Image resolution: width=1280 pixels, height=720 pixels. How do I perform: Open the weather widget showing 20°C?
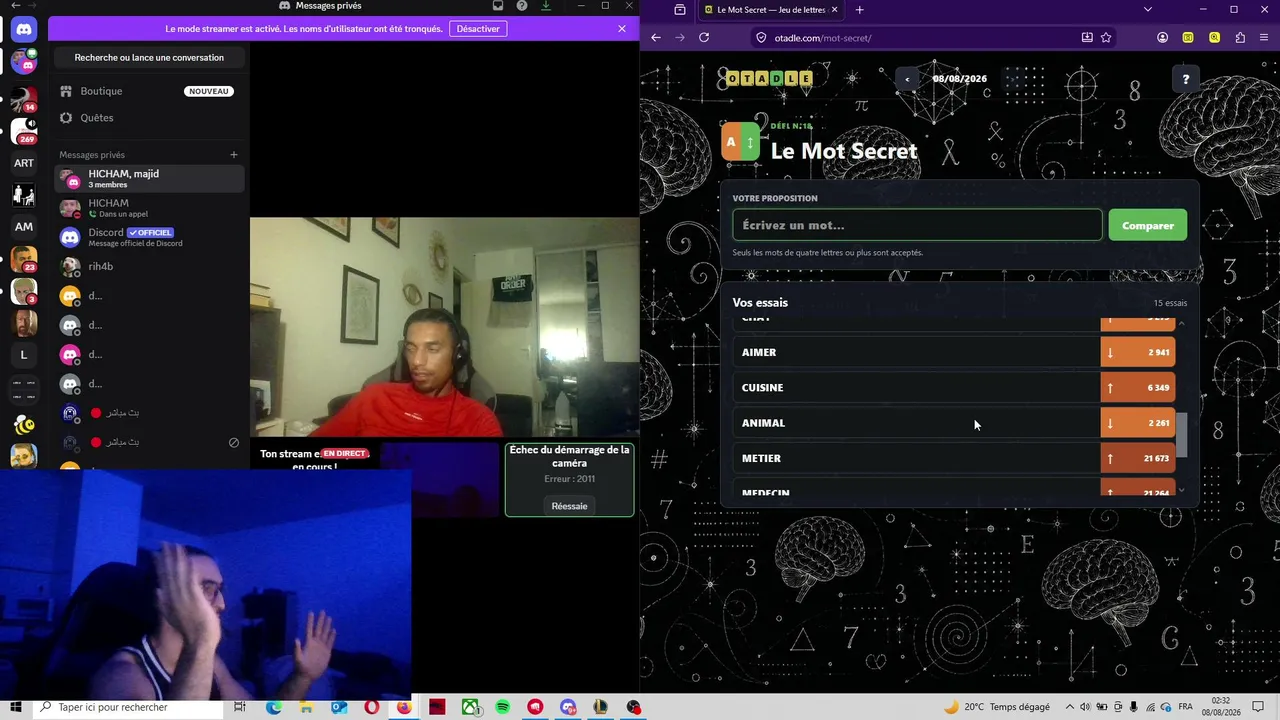[997, 707]
